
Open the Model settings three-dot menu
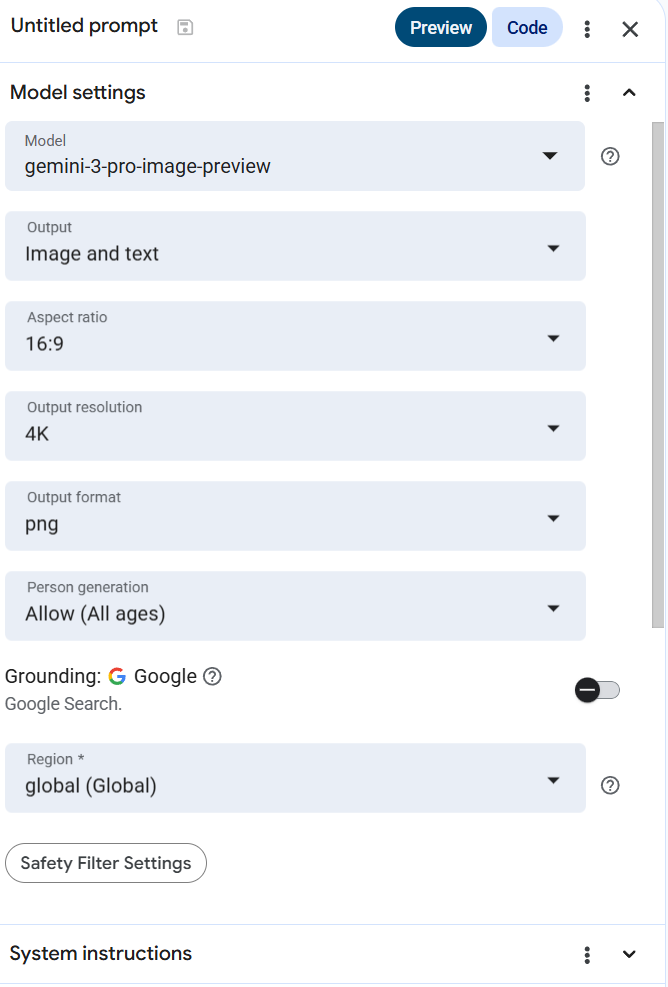[x=587, y=93]
